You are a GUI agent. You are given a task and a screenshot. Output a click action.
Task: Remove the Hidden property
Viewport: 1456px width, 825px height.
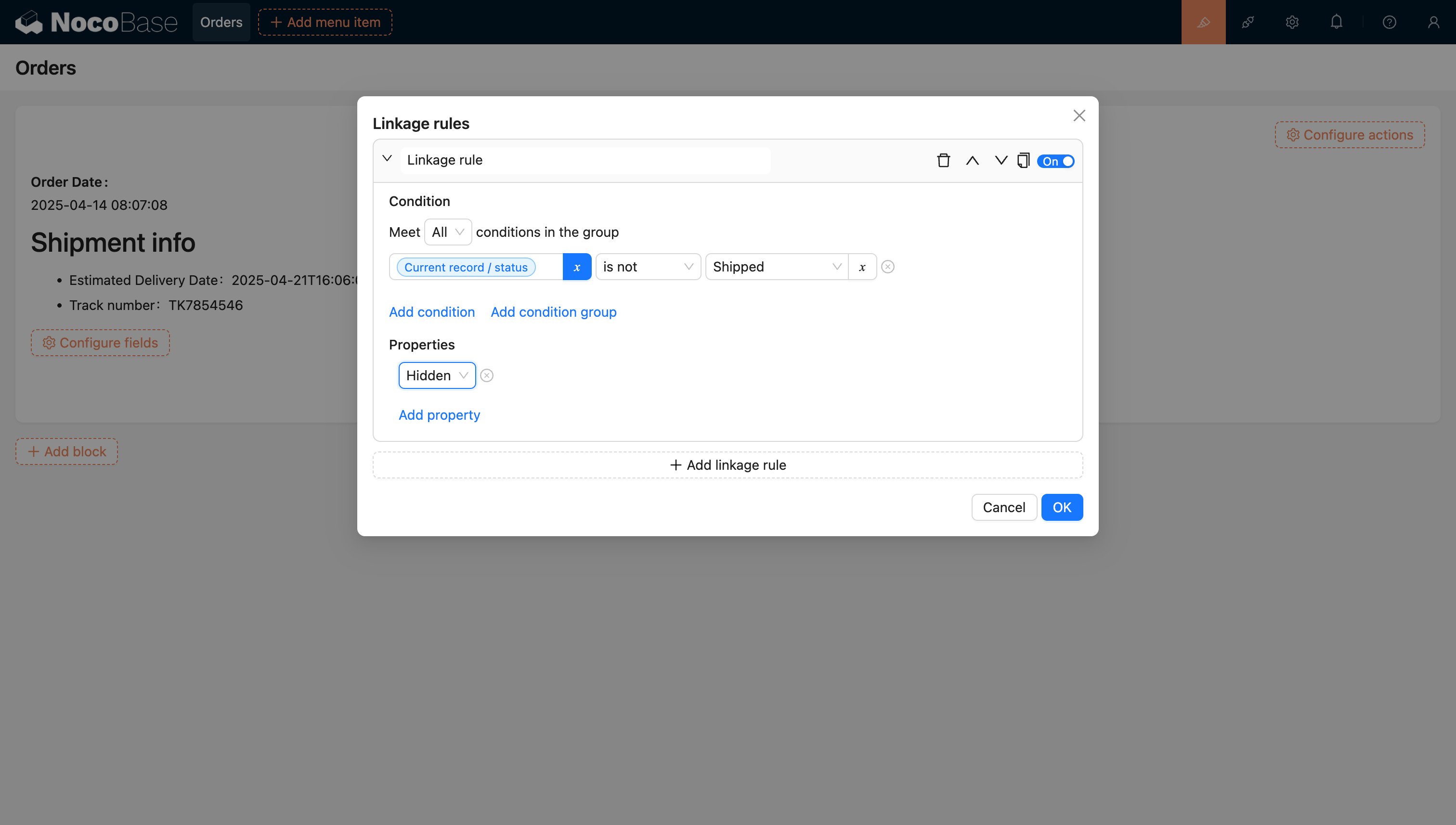(x=486, y=375)
